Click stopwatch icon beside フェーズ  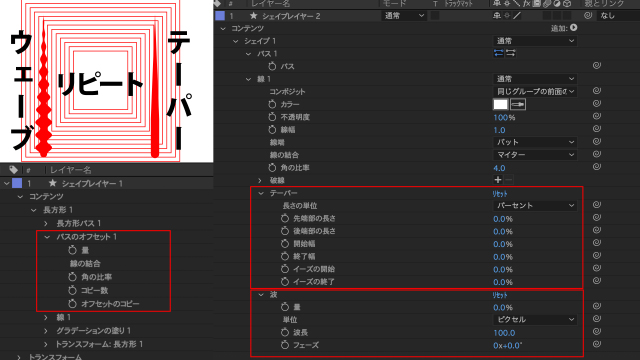pyautogui.click(x=285, y=345)
